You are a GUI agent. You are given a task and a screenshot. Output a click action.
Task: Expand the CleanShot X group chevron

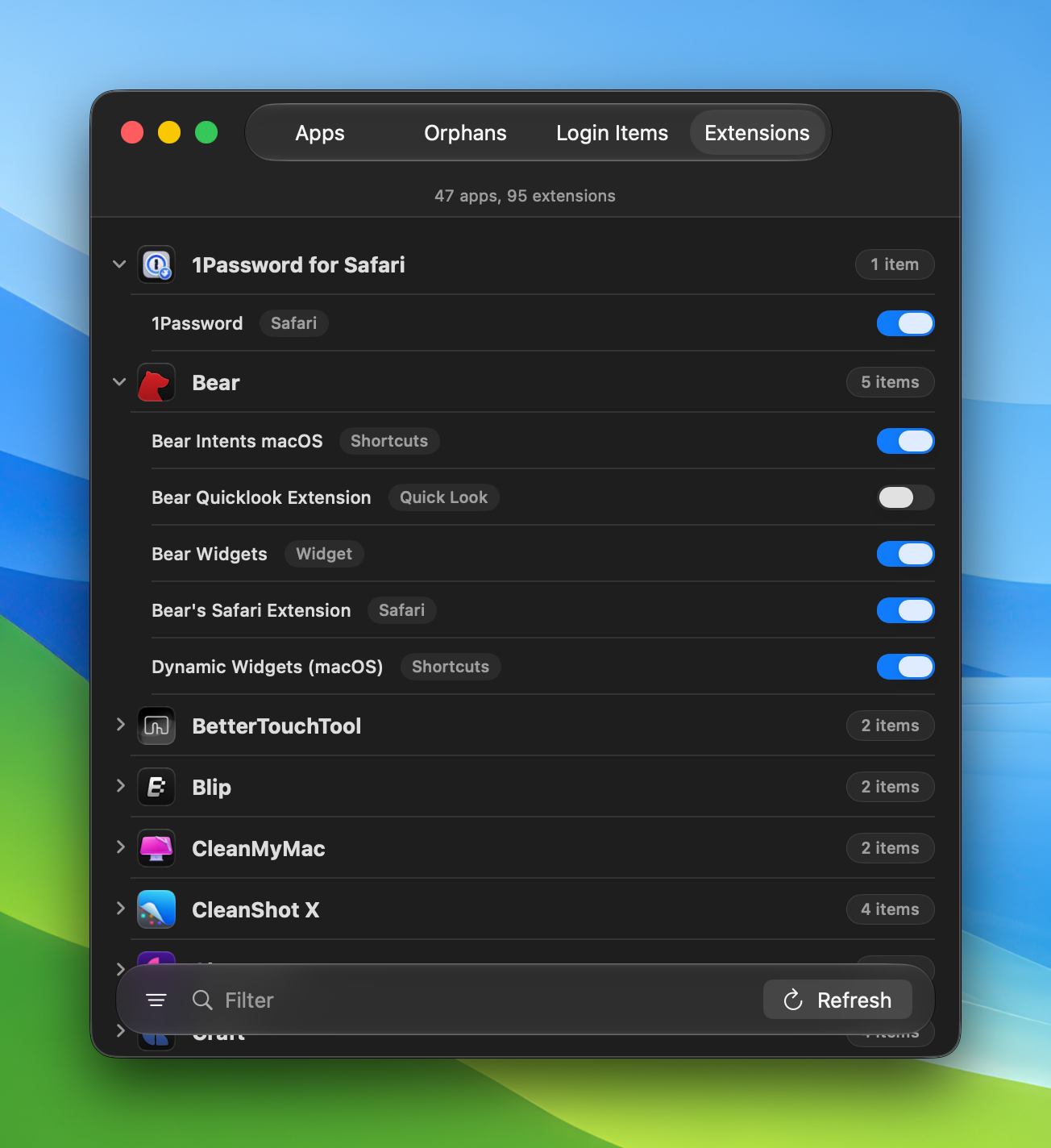tap(120, 909)
